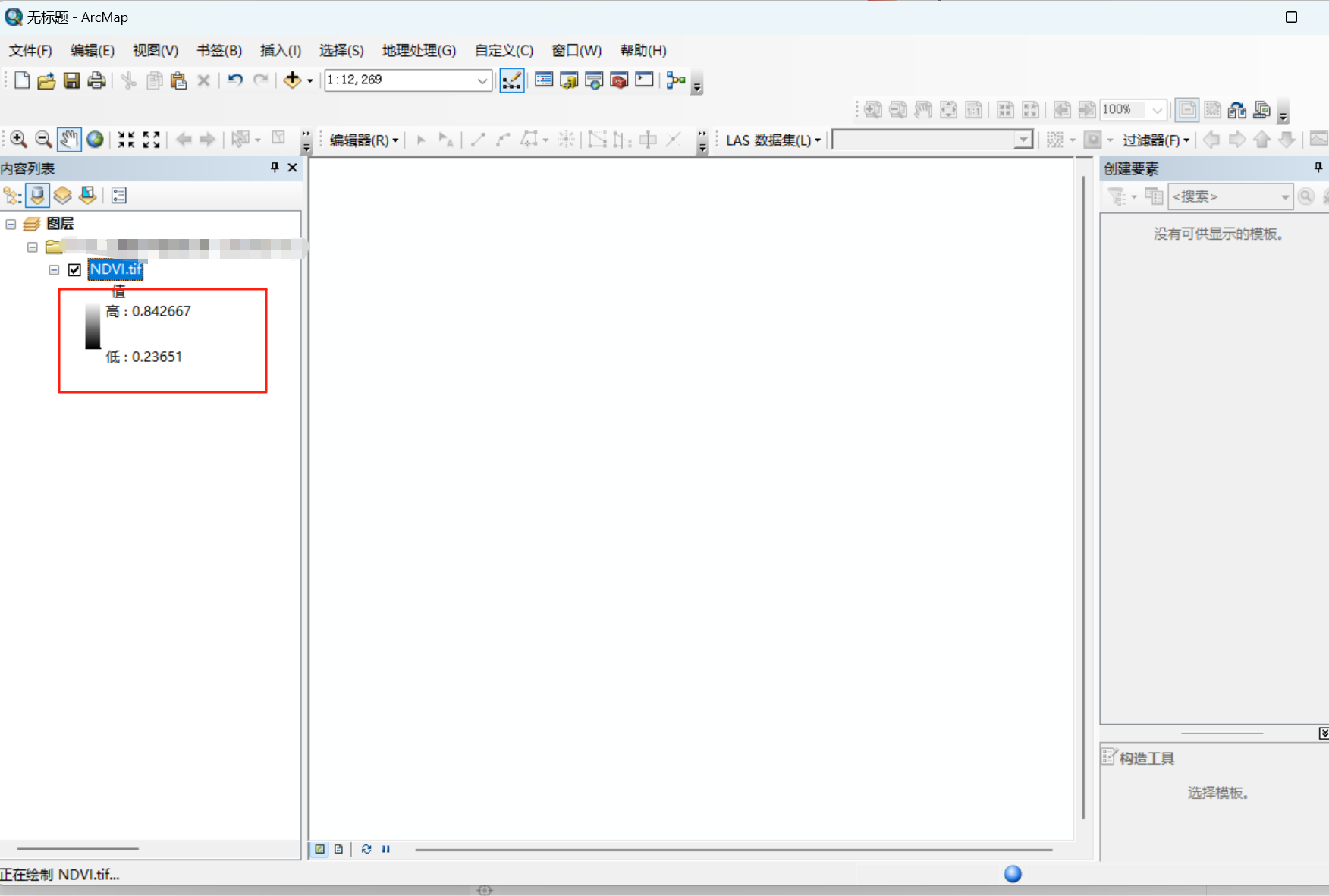Click List By Source in content panel
This screenshot has width=1329, height=896.
click(x=37, y=195)
